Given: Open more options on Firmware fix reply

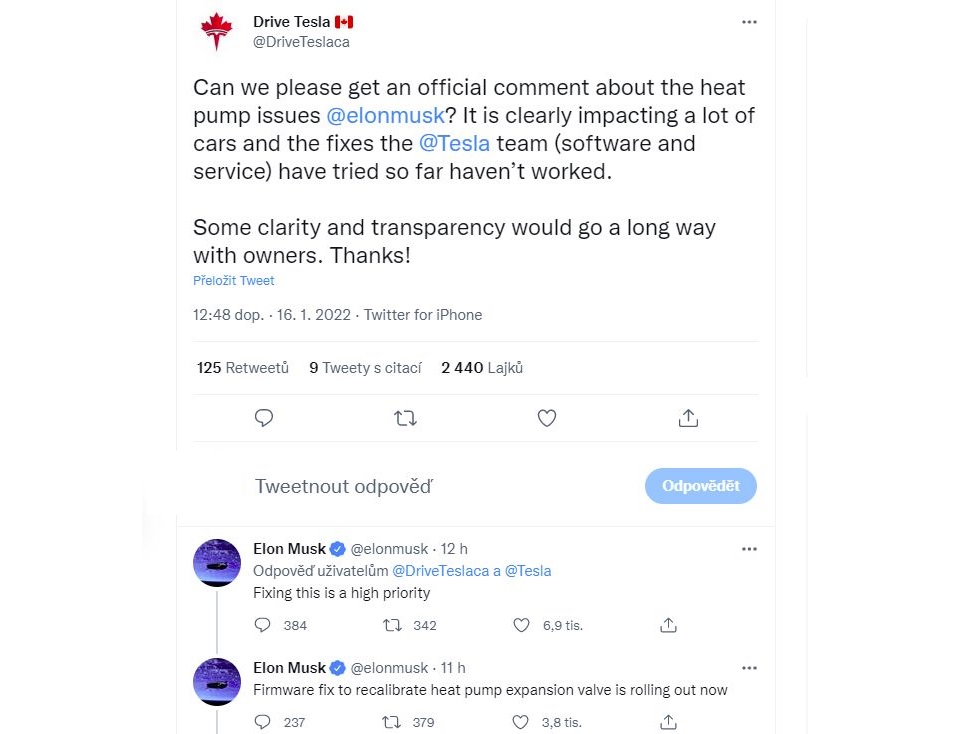Looking at the screenshot, I should 749,668.
